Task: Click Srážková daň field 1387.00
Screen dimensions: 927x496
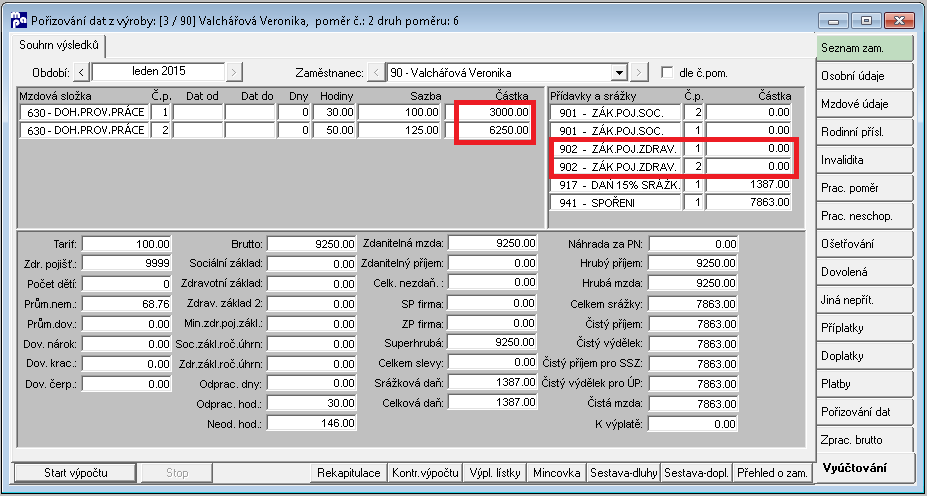Action: (492, 382)
